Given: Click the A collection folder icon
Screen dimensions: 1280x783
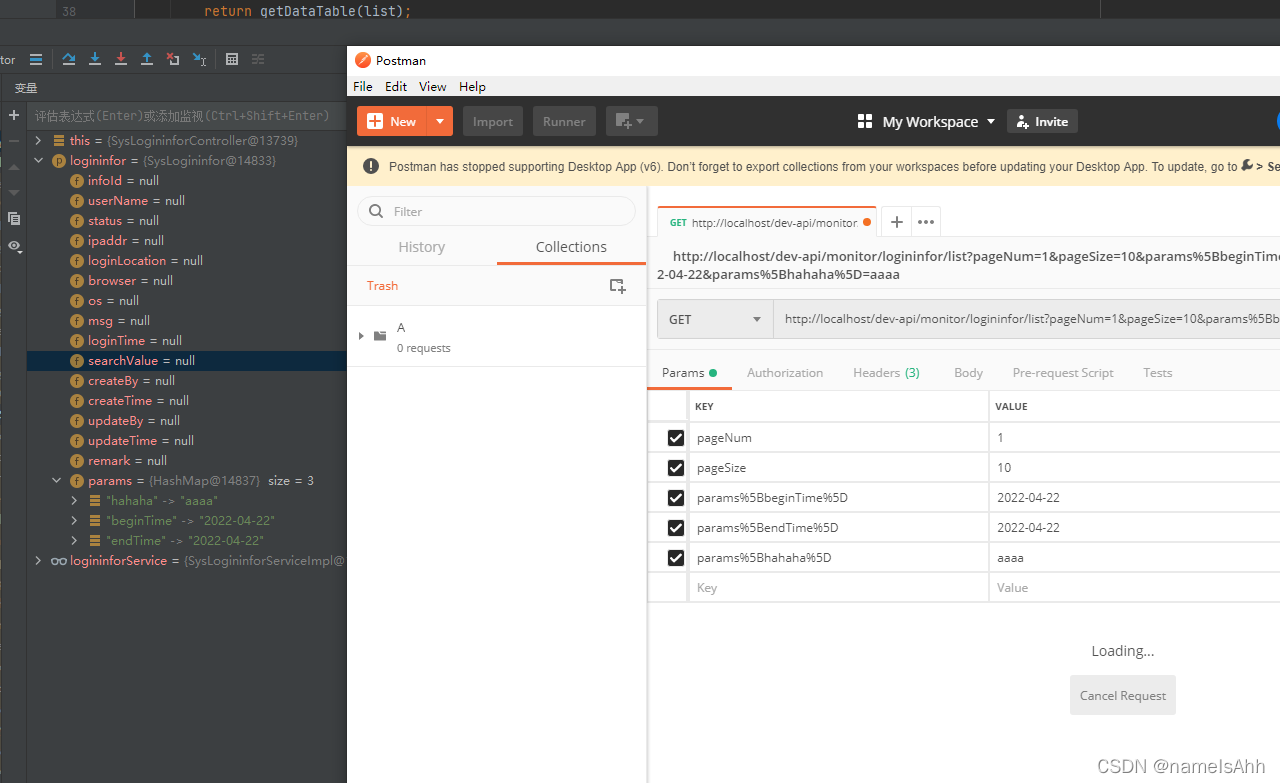Looking at the screenshot, I should coord(380,336).
